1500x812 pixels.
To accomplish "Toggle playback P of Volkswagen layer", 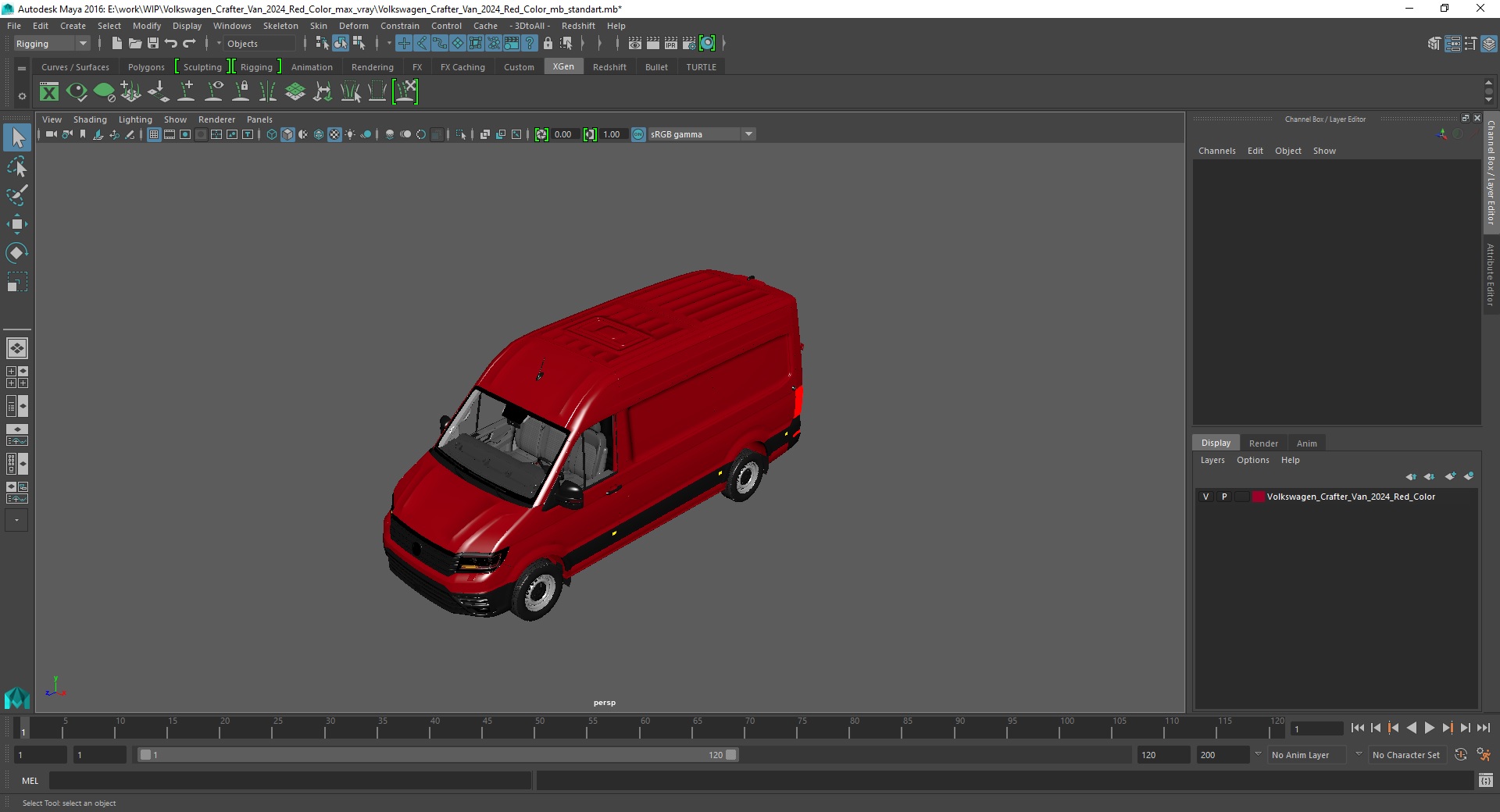I will (1224, 497).
